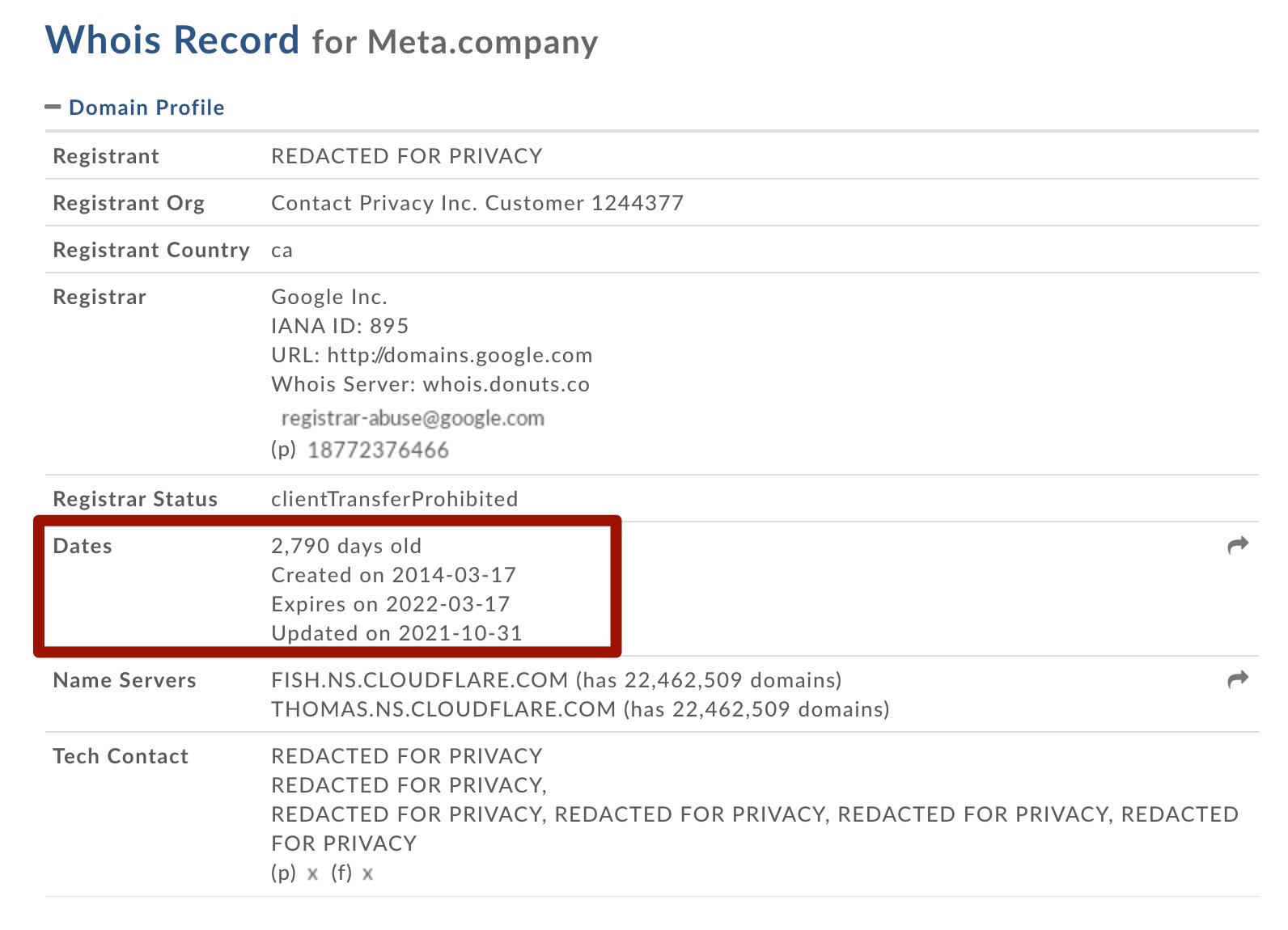Click the http://domains.google.com registrar URL
The width and height of the screenshot is (1288, 930).
(x=460, y=356)
